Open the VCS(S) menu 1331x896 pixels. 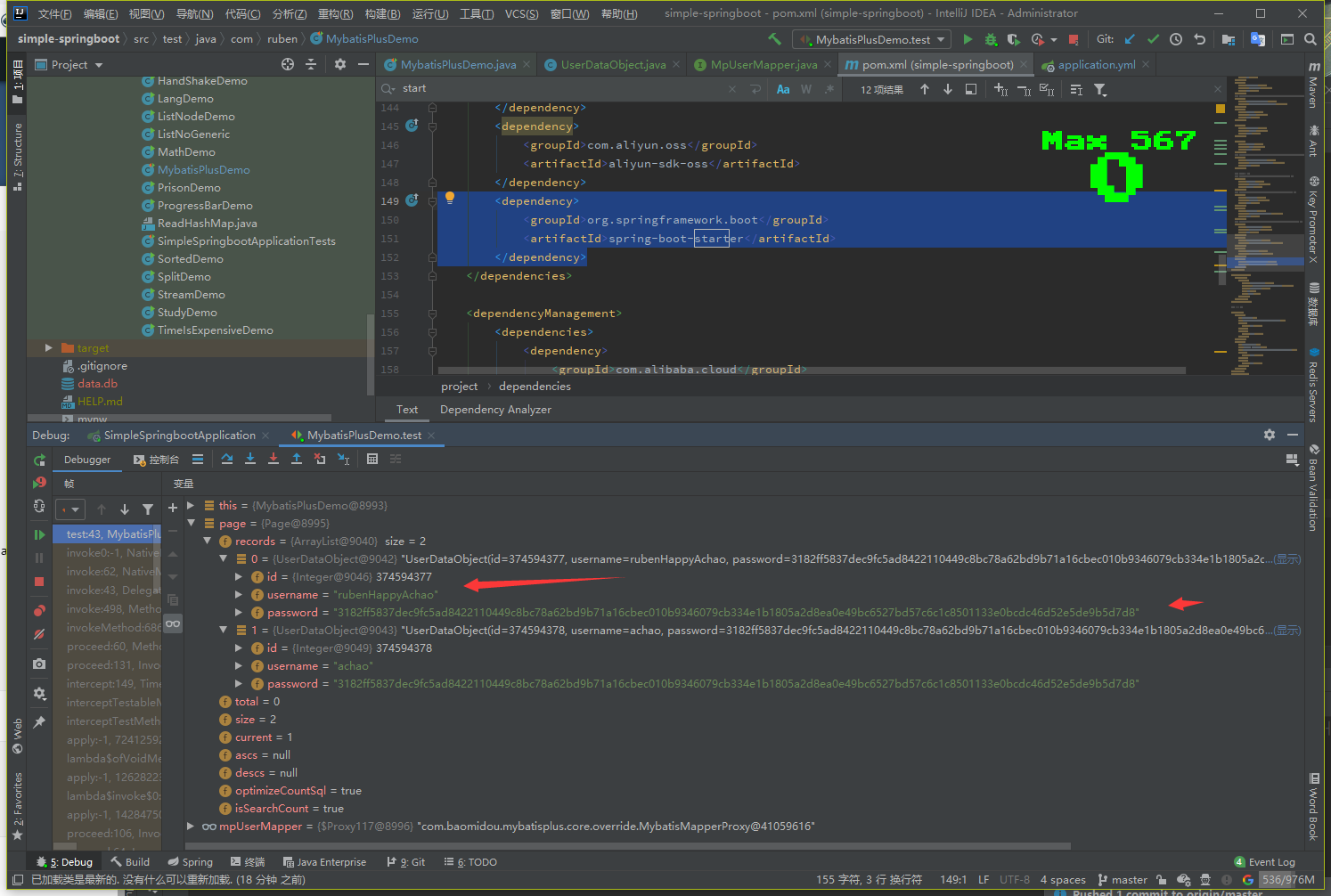coord(521,13)
